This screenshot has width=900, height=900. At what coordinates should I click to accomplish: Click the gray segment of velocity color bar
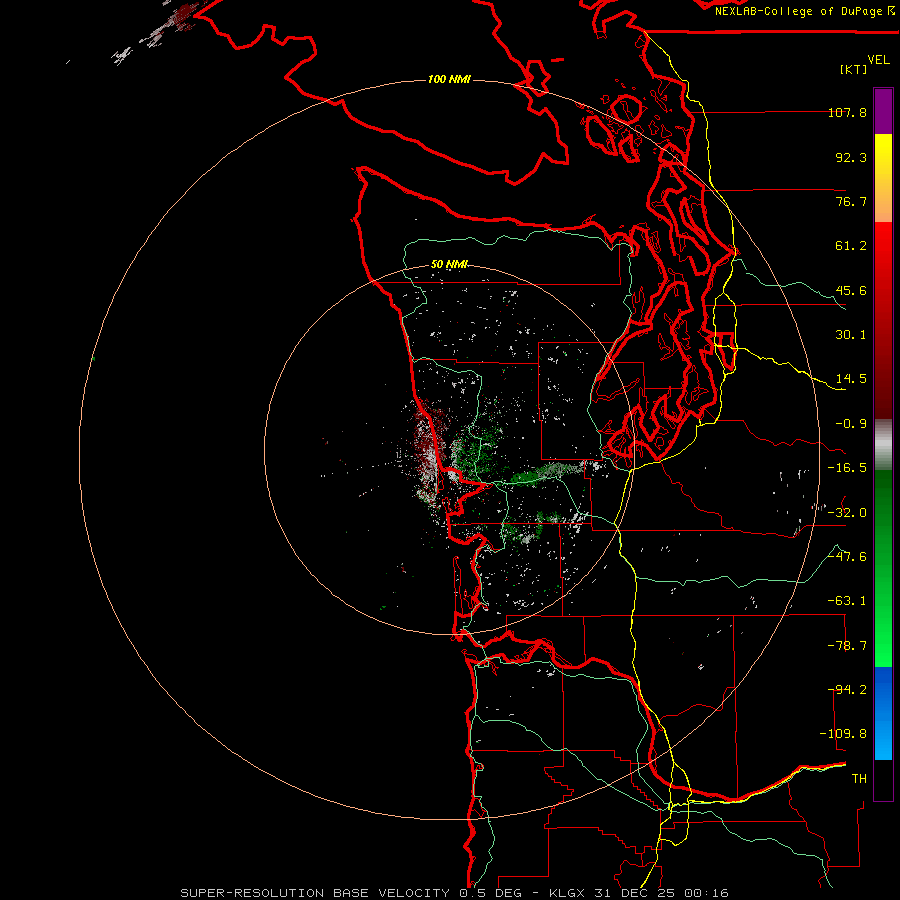click(883, 445)
